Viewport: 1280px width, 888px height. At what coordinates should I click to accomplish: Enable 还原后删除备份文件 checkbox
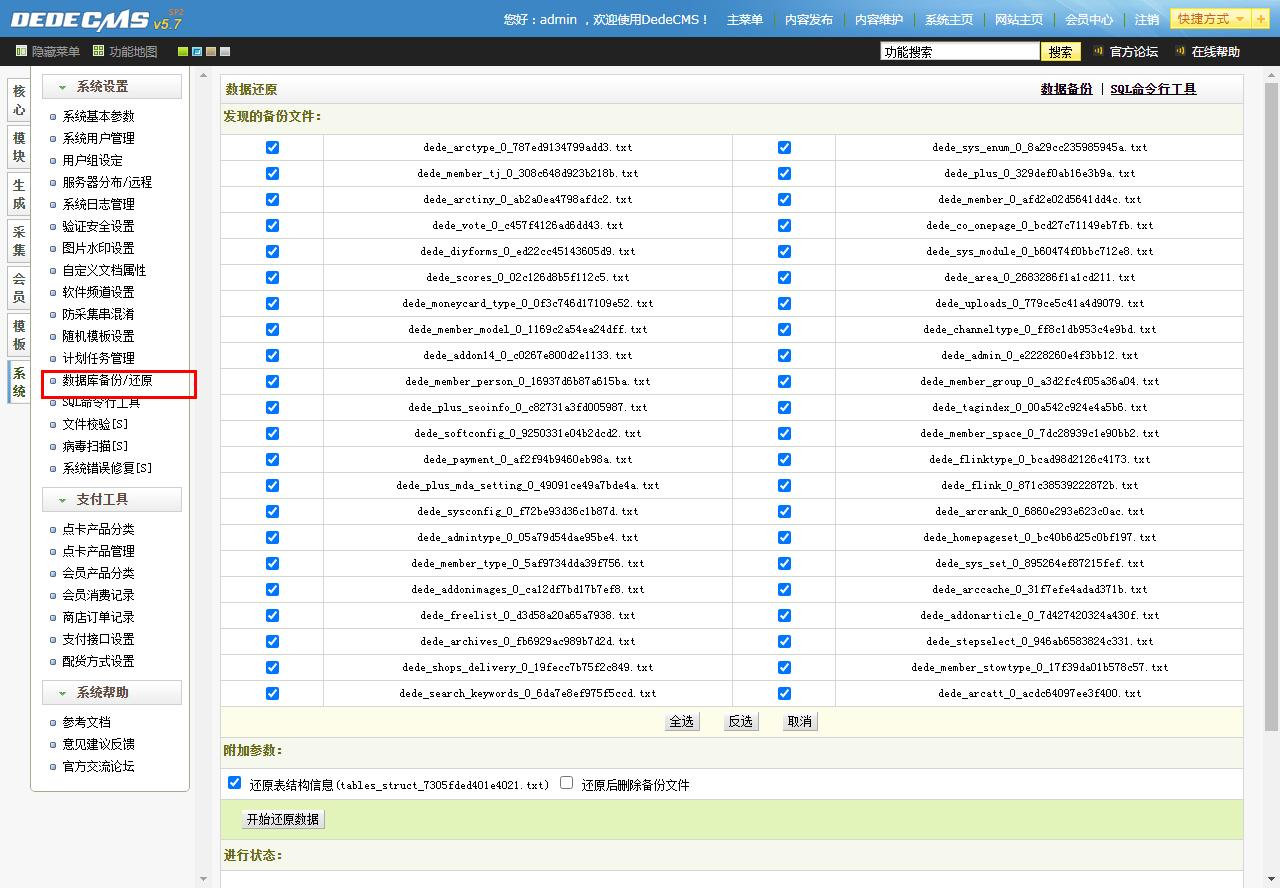(x=566, y=783)
